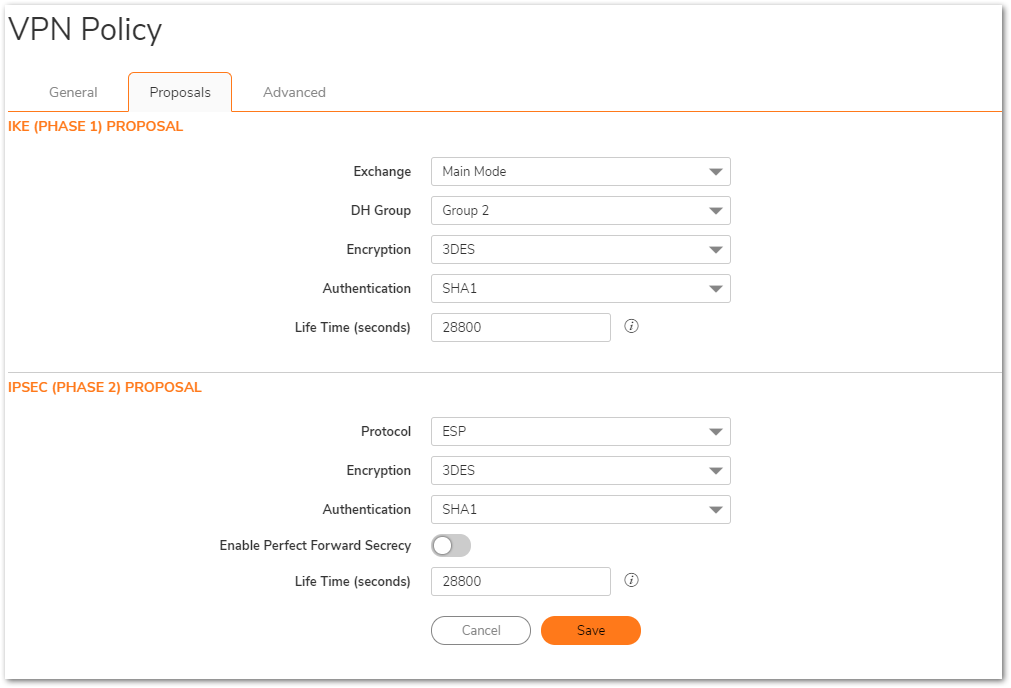Click info icon beside Phase 1 Life Time
This screenshot has height=688, width=1011.
[x=631, y=326]
